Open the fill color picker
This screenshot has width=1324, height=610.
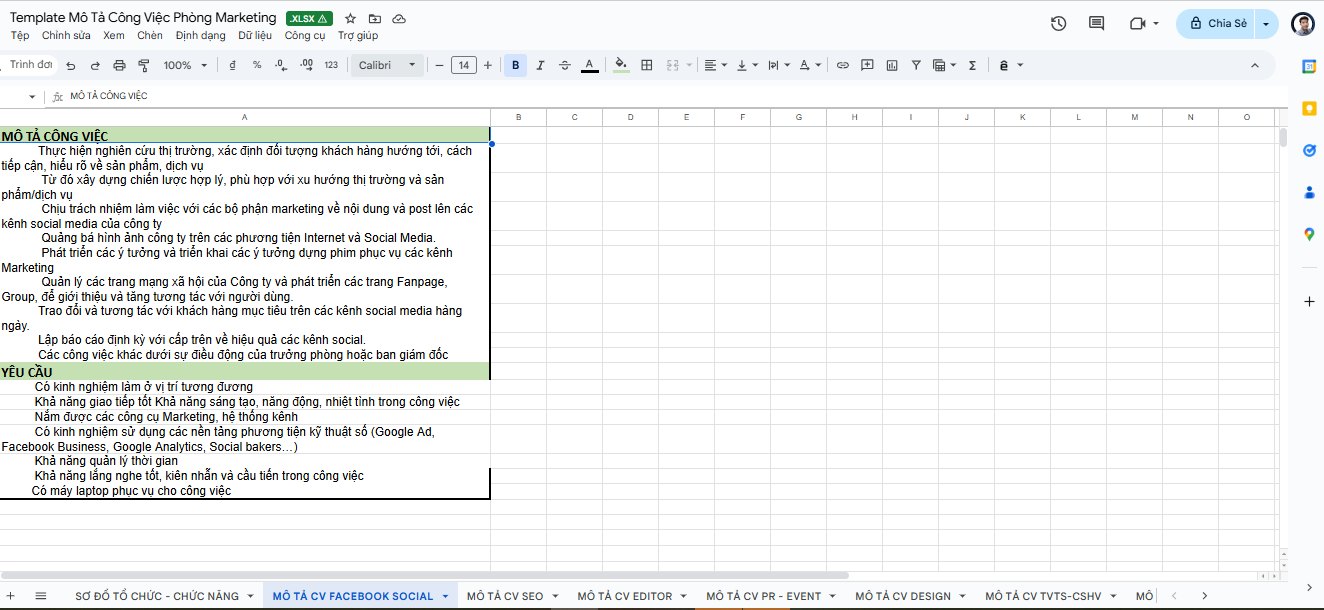(621, 65)
